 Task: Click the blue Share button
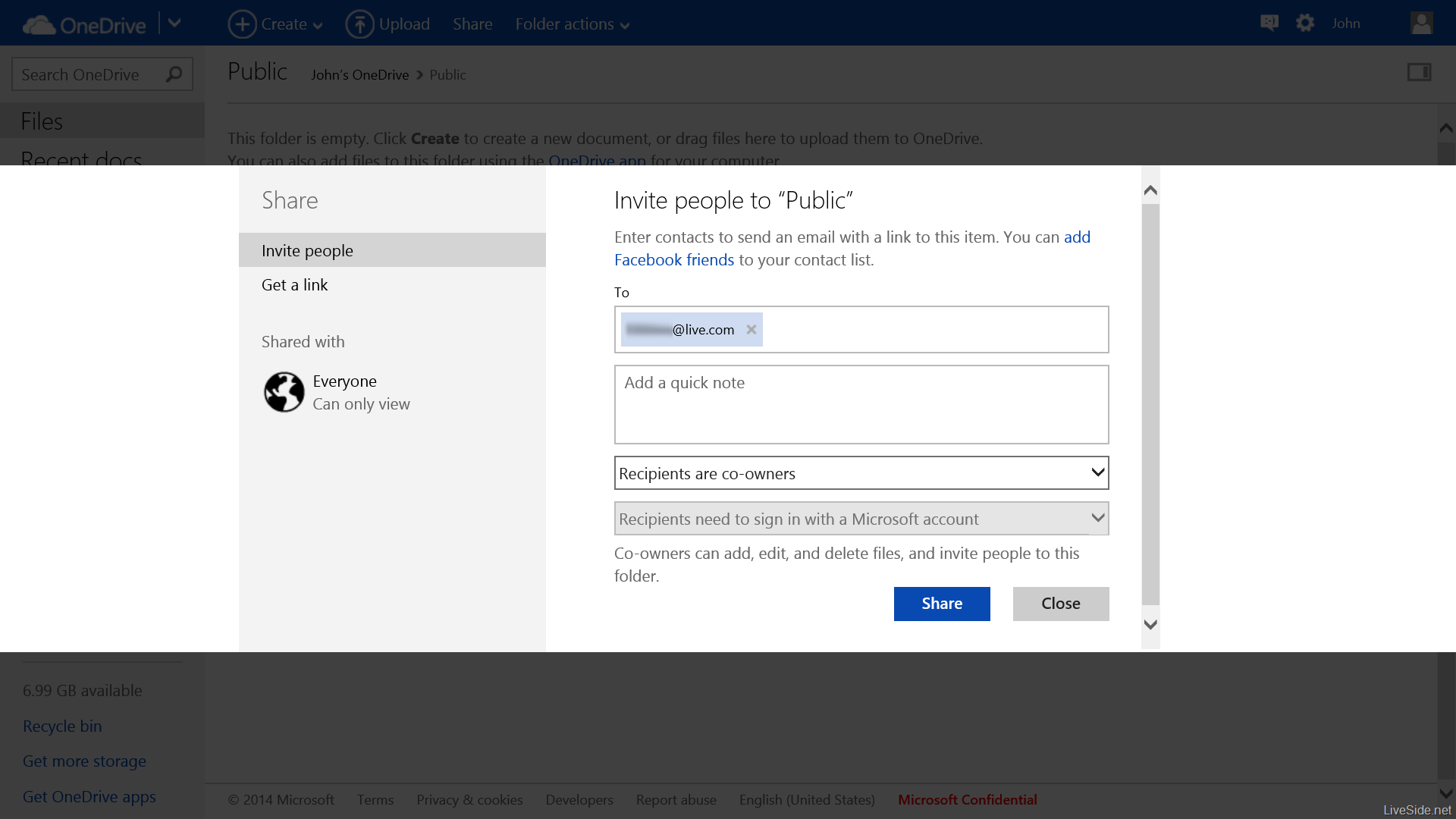click(x=941, y=604)
